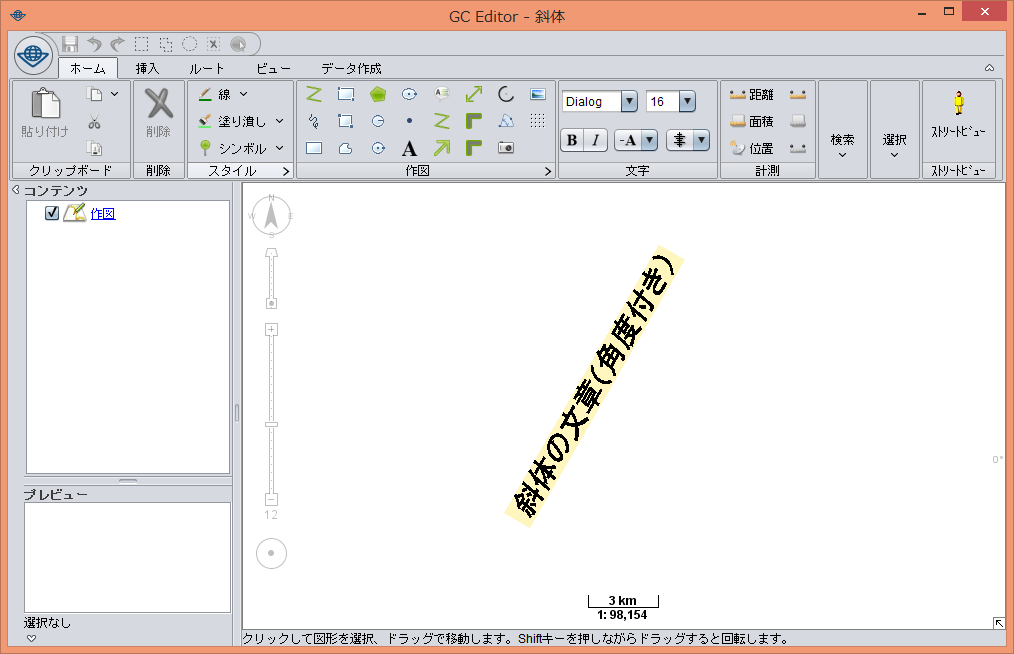Viewport: 1014px width, 654px height.
Task: Click the 距離 distance measure button
Action: click(751, 94)
